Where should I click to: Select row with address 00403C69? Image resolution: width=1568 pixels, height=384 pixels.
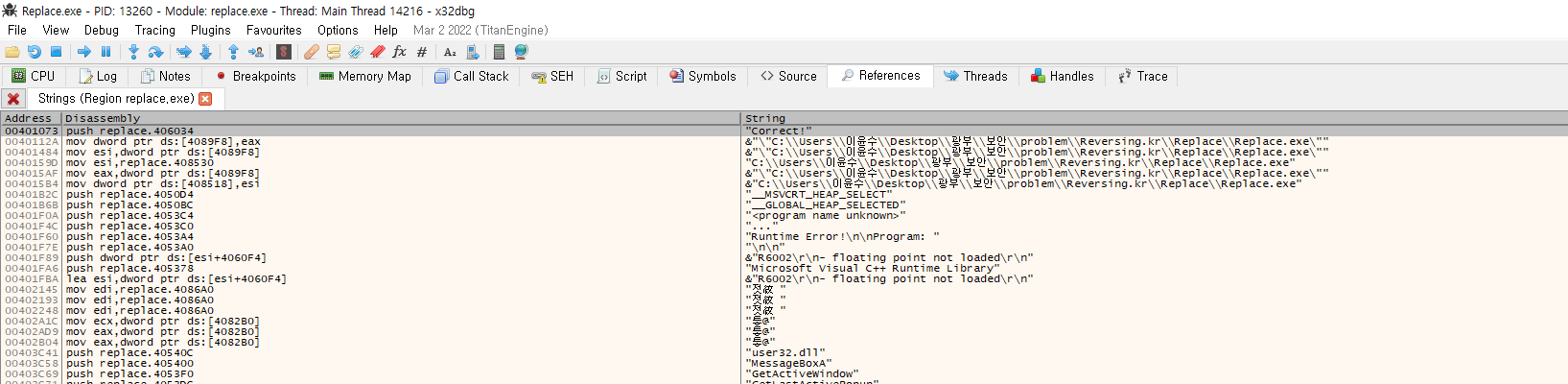[784, 373]
